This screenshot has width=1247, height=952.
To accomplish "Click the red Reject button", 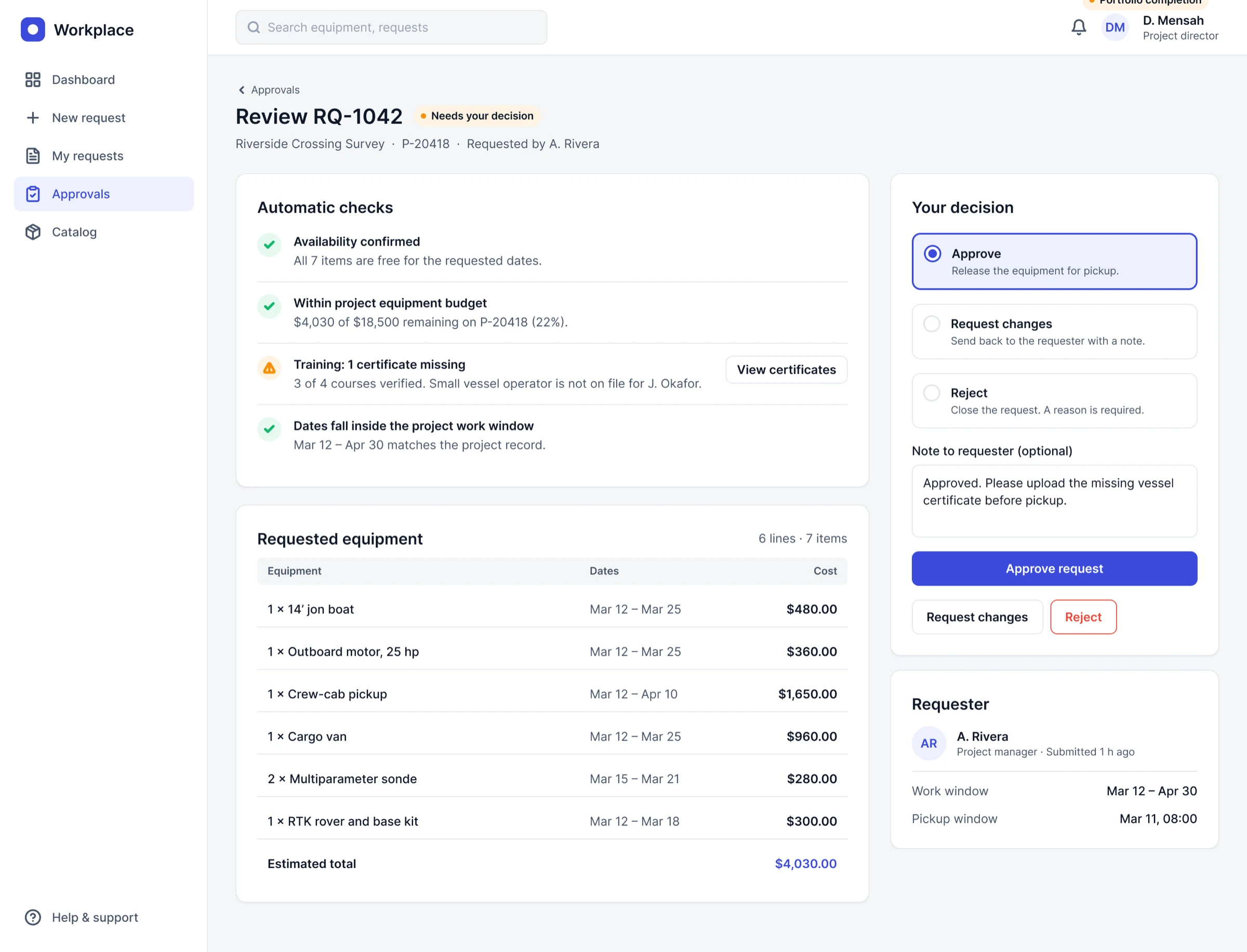I will tap(1083, 617).
